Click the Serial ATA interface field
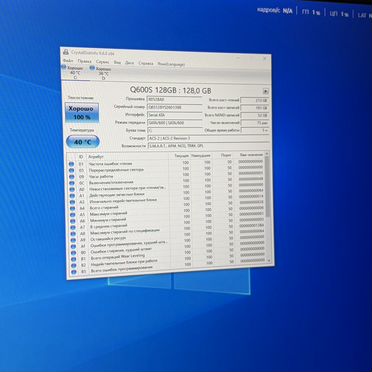Screen dimensions: 372x372 pyautogui.click(x=175, y=115)
